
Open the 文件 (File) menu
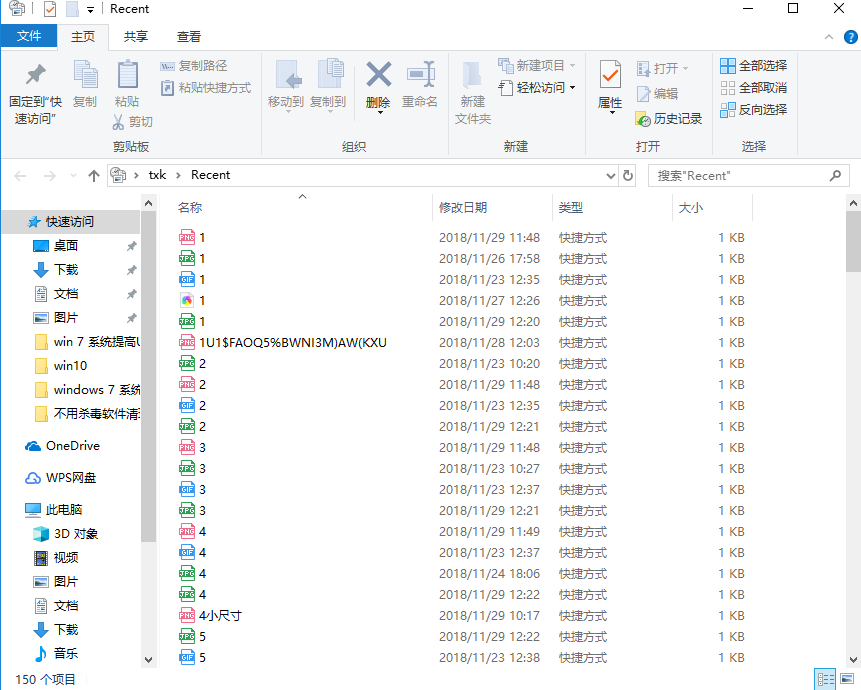(x=29, y=36)
